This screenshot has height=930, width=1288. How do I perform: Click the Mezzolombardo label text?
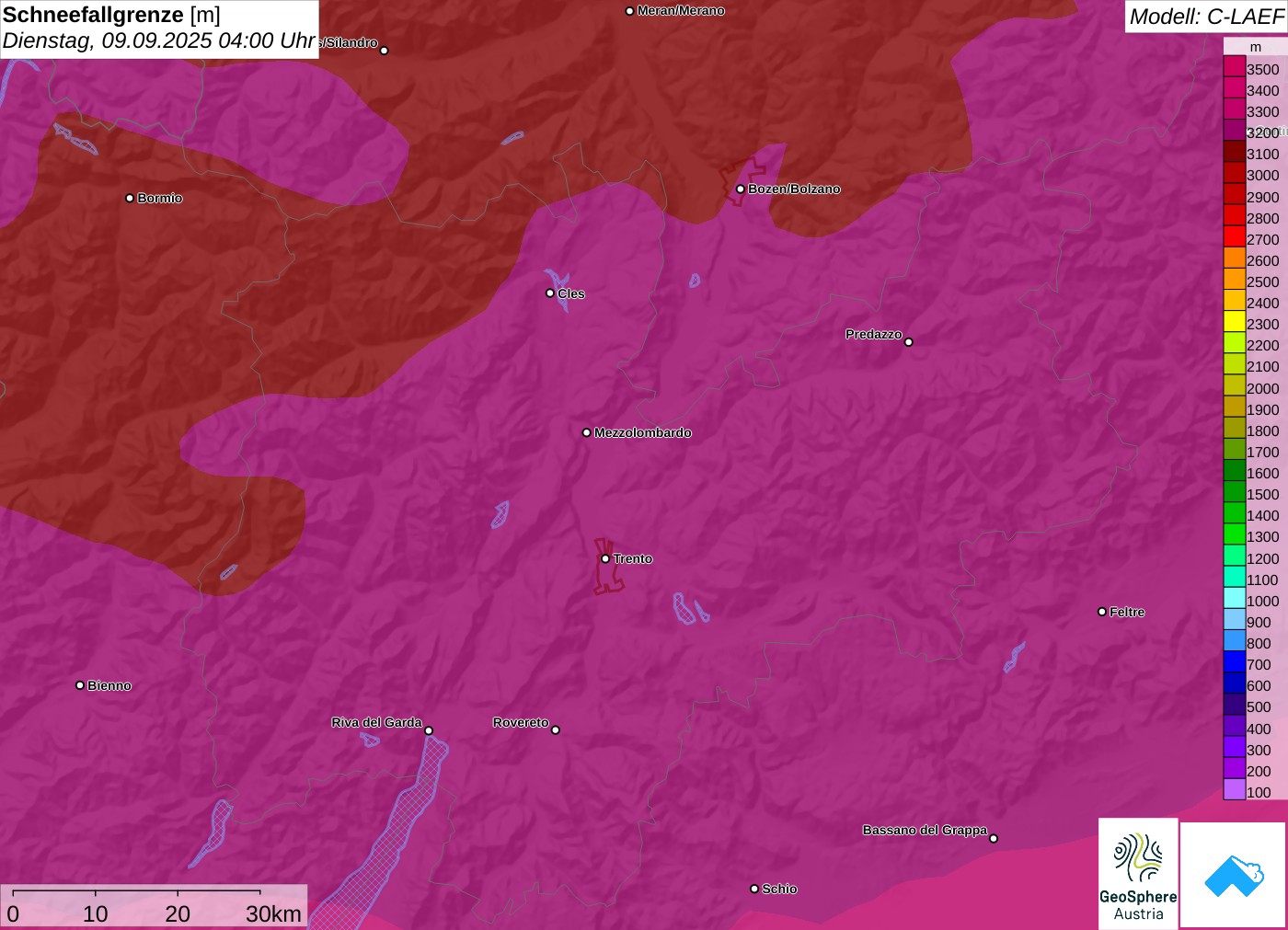coord(643,432)
